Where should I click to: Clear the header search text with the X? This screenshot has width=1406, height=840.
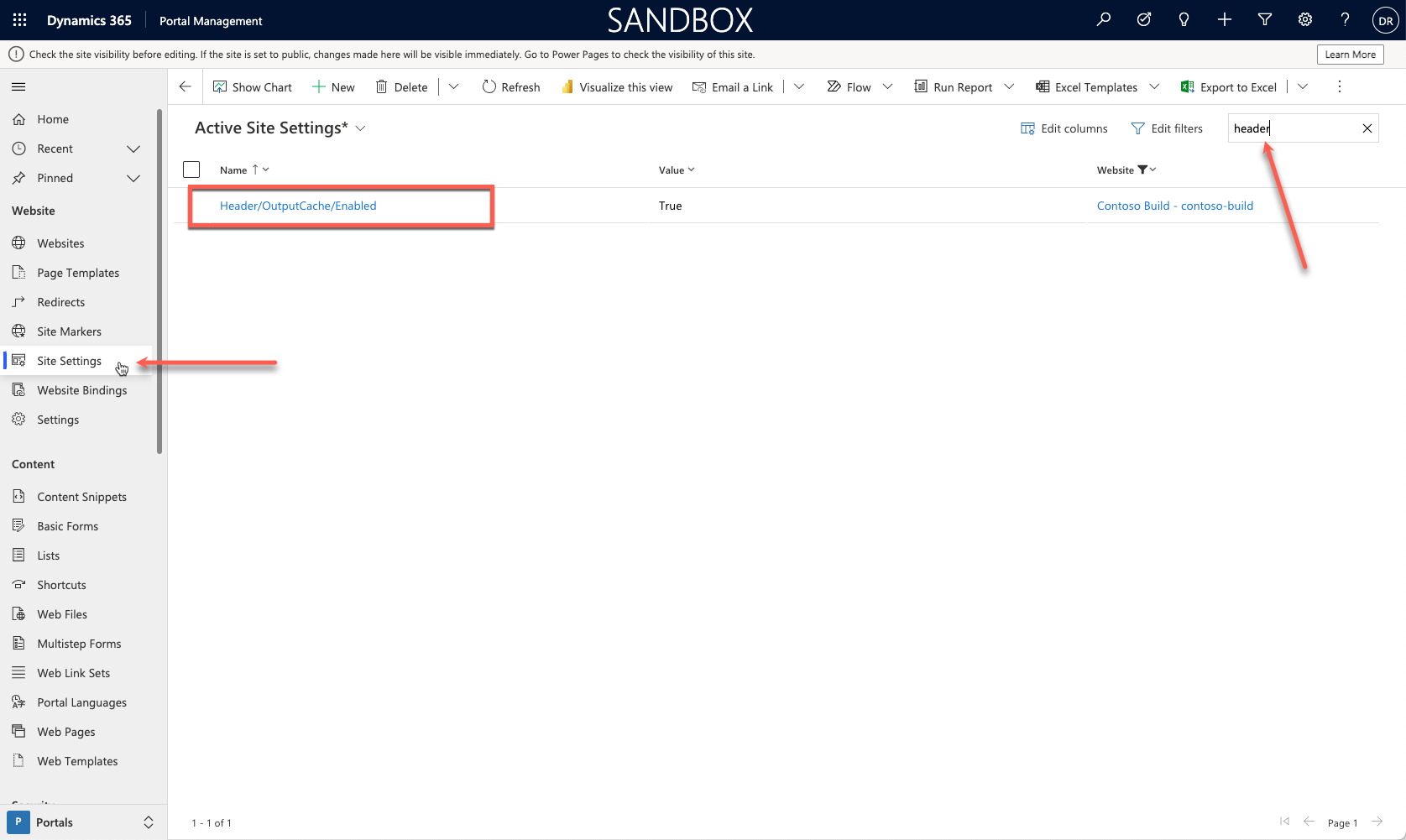(1367, 128)
